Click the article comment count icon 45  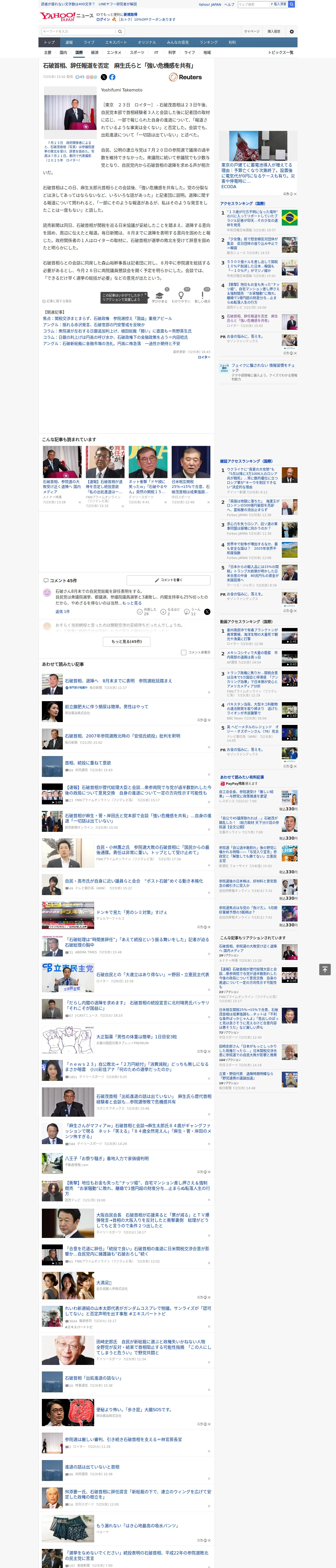click(80, 77)
